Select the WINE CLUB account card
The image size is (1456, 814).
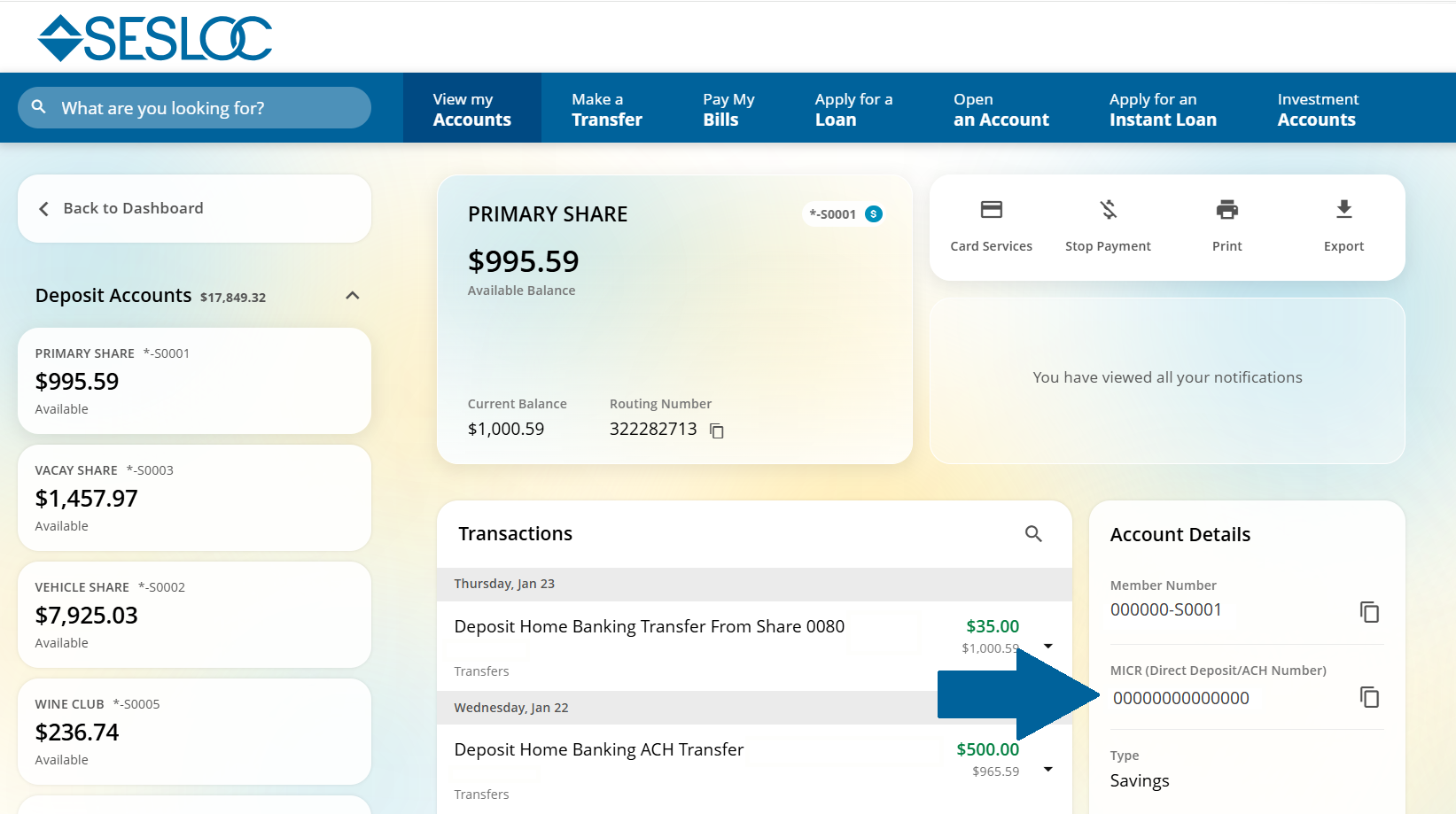pos(194,731)
